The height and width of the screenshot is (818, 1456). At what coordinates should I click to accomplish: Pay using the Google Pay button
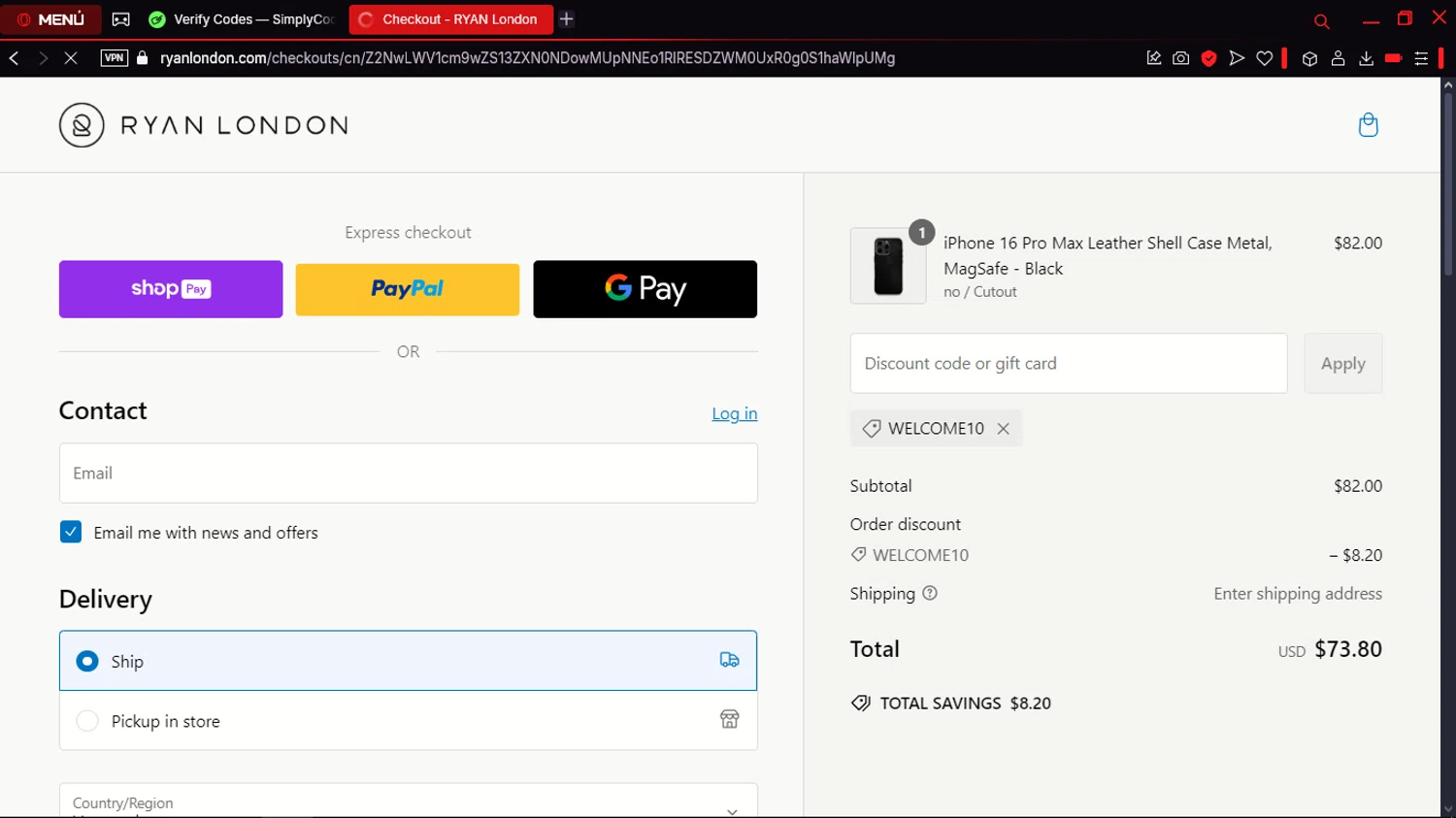(x=645, y=289)
